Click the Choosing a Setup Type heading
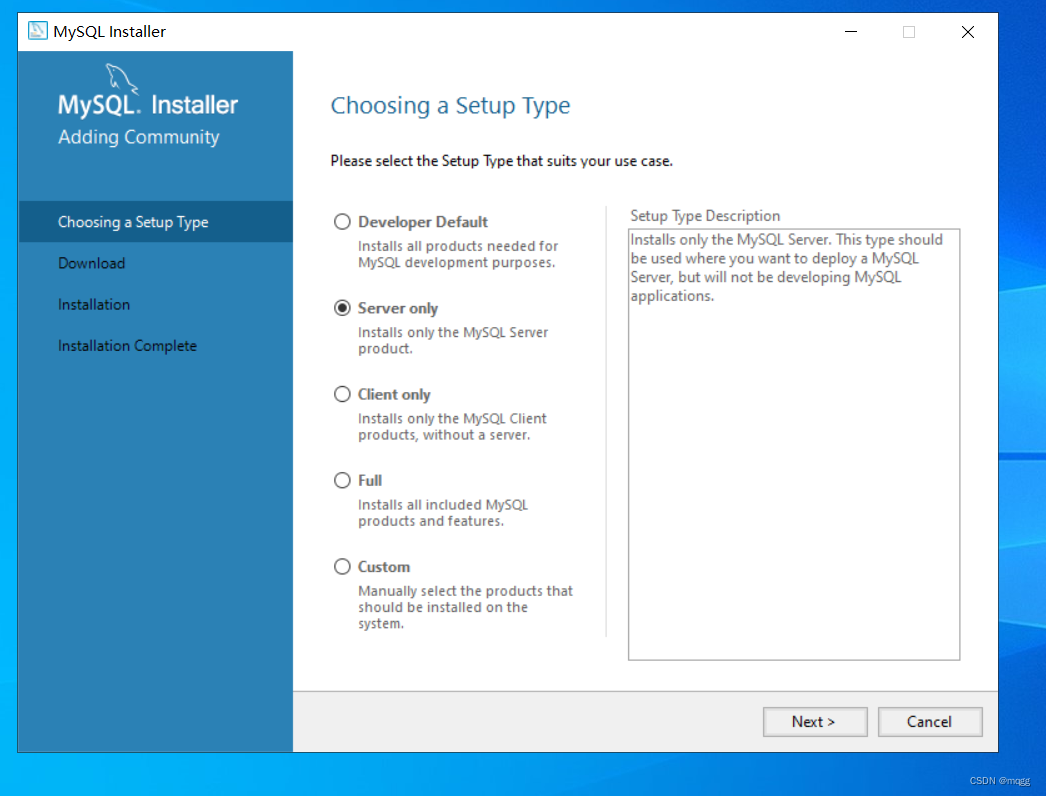 (x=450, y=105)
